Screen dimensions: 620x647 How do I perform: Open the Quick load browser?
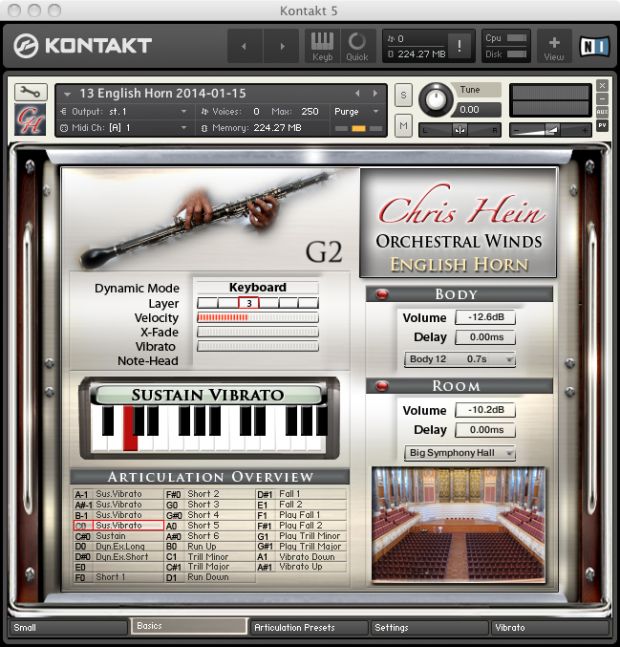(357, 46)
